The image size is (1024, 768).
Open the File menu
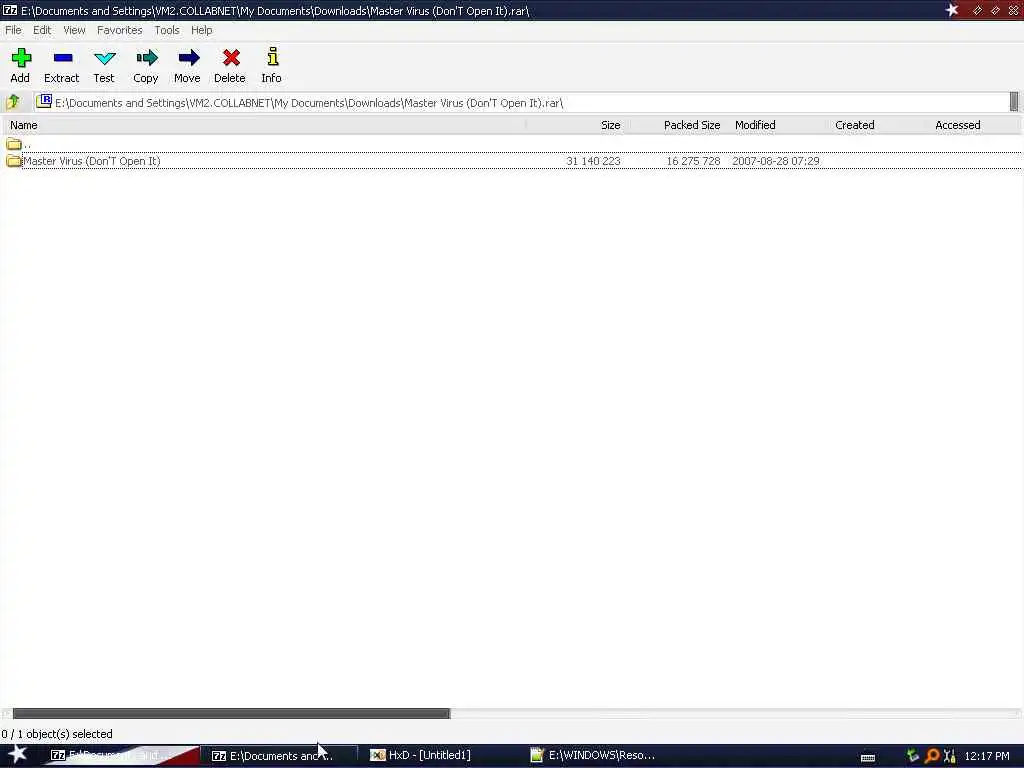point(13,30)
